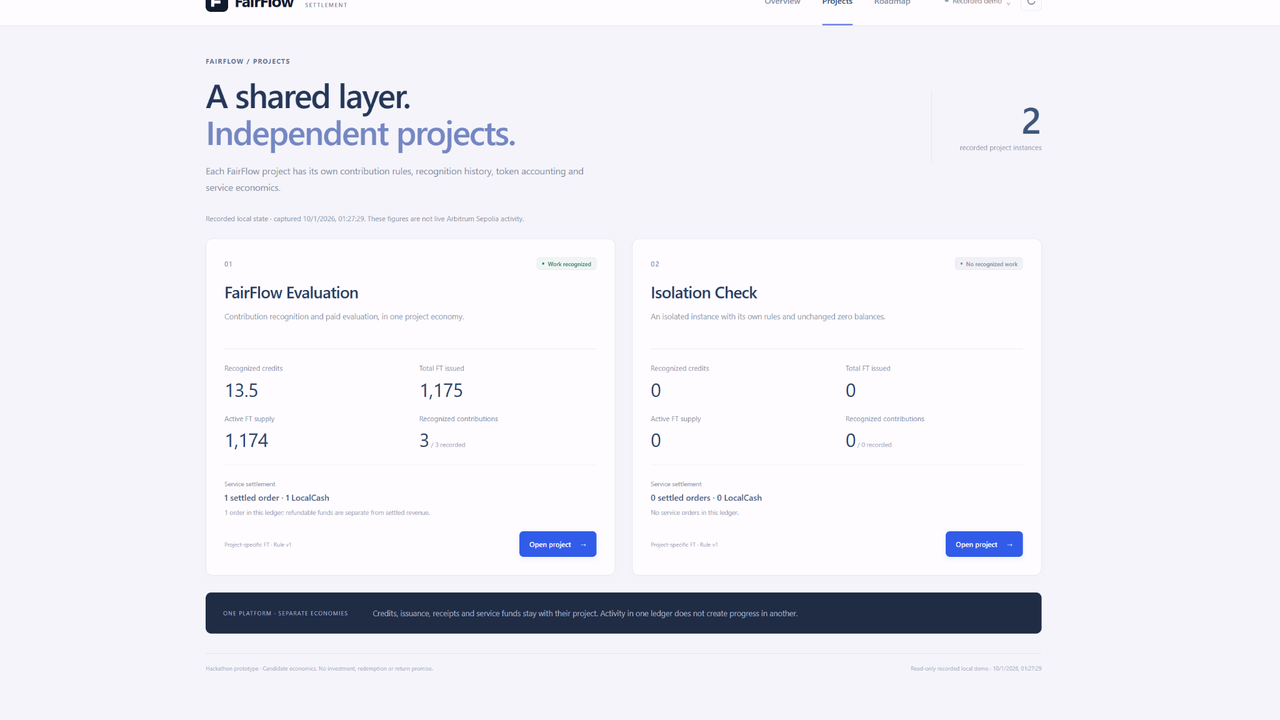Image resolution: width=1280 pixels, height=720 pixels.
Task: Click '1 settled order · 1 LocalCash' text
Action: click(277, 498)
